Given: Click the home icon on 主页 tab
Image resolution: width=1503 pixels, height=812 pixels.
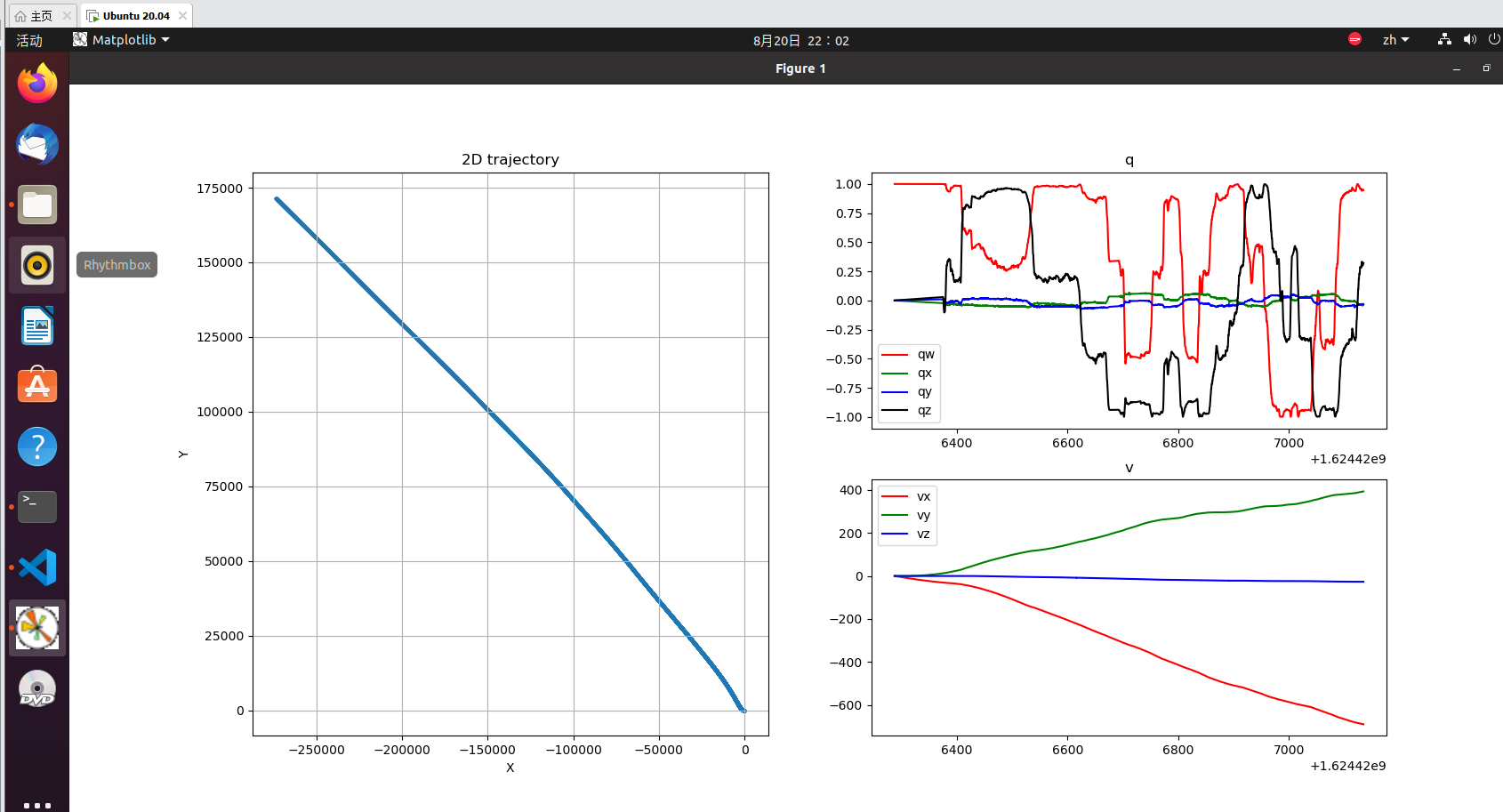Looking at the screenshot, I should 20,16.
